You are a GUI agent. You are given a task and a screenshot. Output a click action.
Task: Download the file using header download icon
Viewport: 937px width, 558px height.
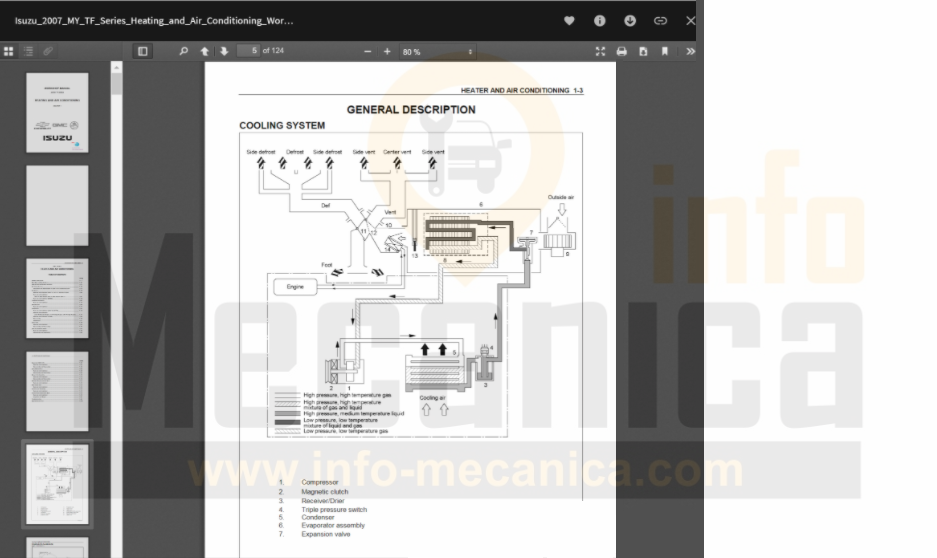[630, 21]
